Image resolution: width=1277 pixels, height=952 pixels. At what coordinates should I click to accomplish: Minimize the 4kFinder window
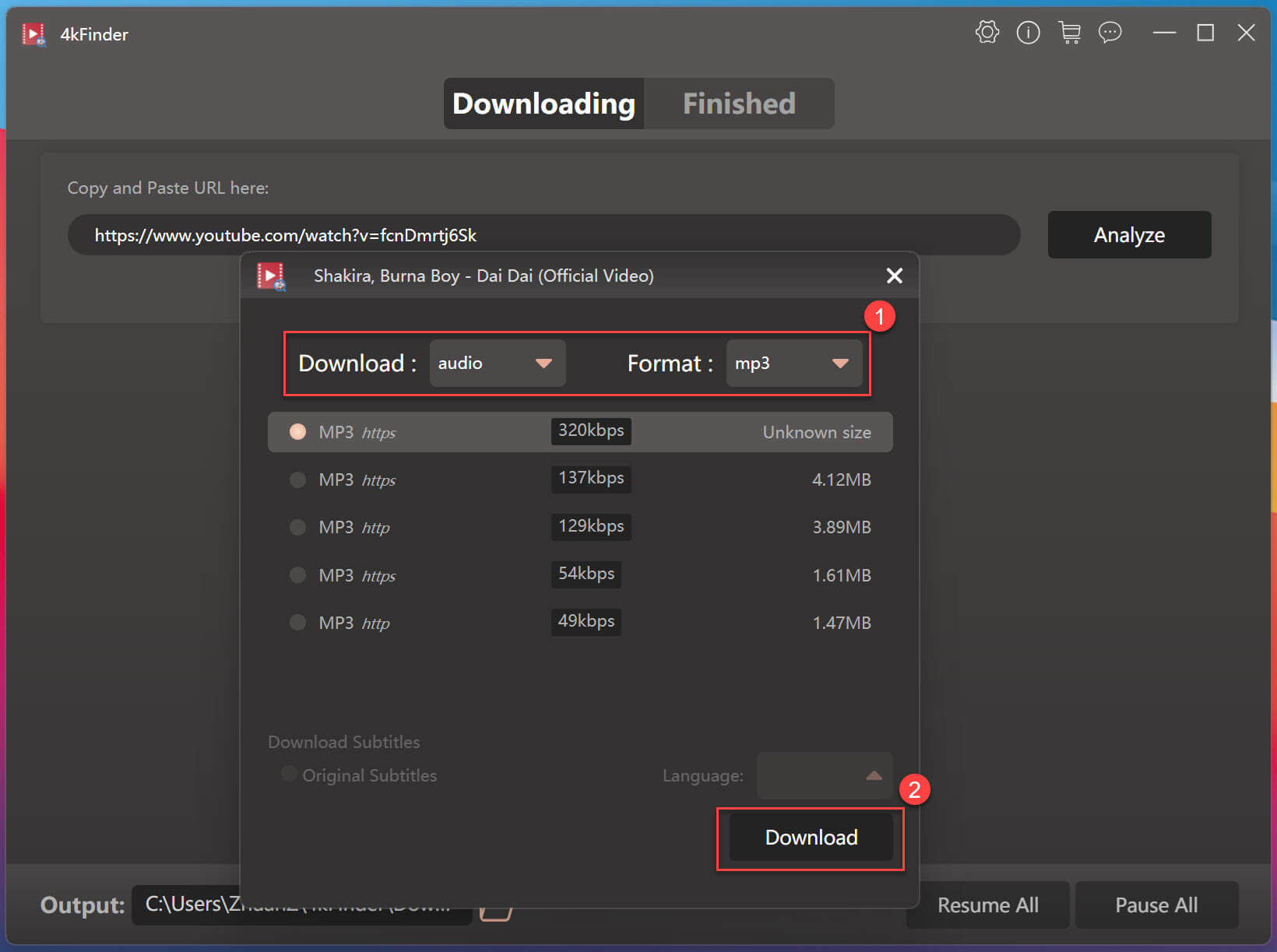tap(1164, 33)
